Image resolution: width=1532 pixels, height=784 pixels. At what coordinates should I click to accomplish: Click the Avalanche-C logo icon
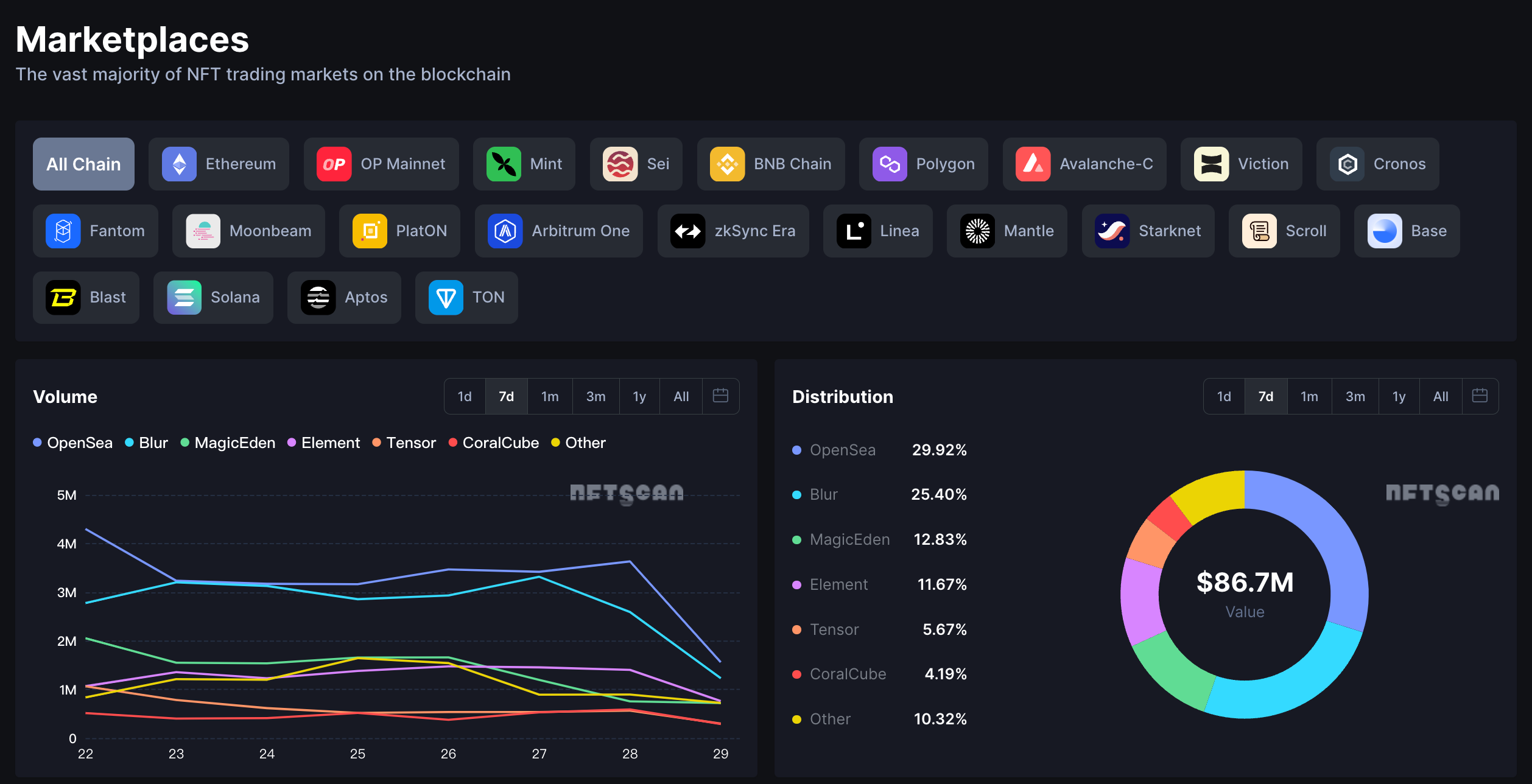(x=1033, y=164)
